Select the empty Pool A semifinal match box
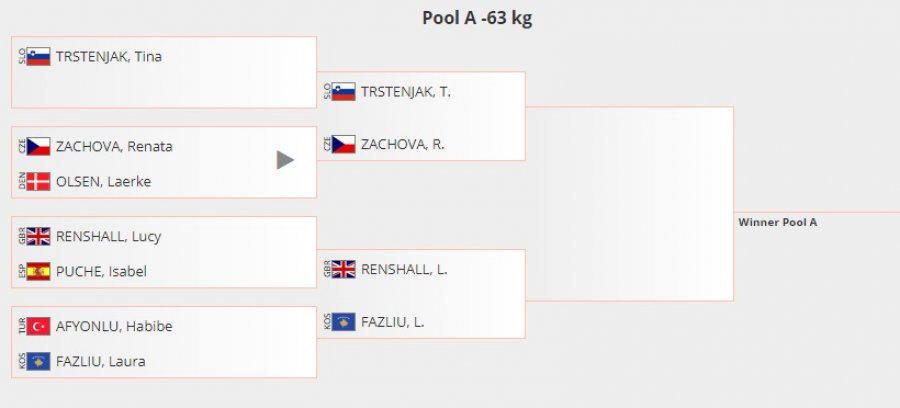The width and height of the screenshot is (900, 408). pyautogui.click(x=630, y=204)
